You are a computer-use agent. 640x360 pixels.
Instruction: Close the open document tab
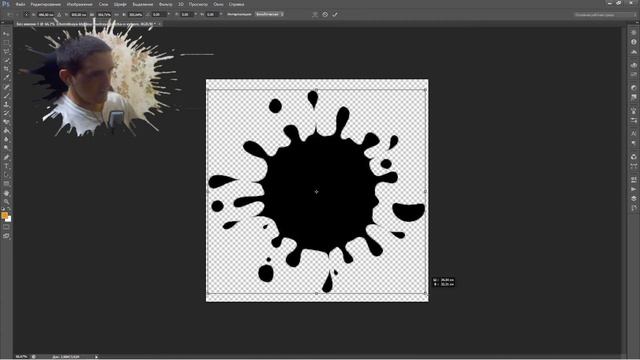[159, 24]
